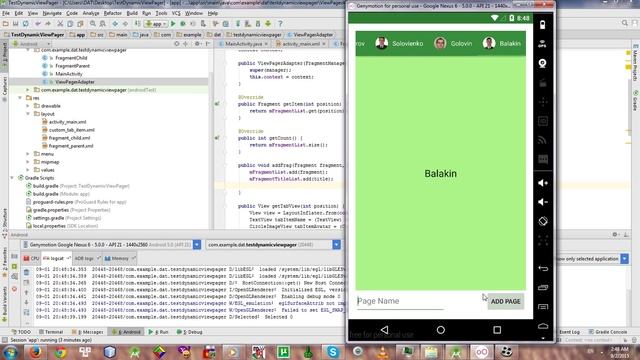Open Chrome from the Windows taskbar
The image size is (640, 360).
point(60,352)
